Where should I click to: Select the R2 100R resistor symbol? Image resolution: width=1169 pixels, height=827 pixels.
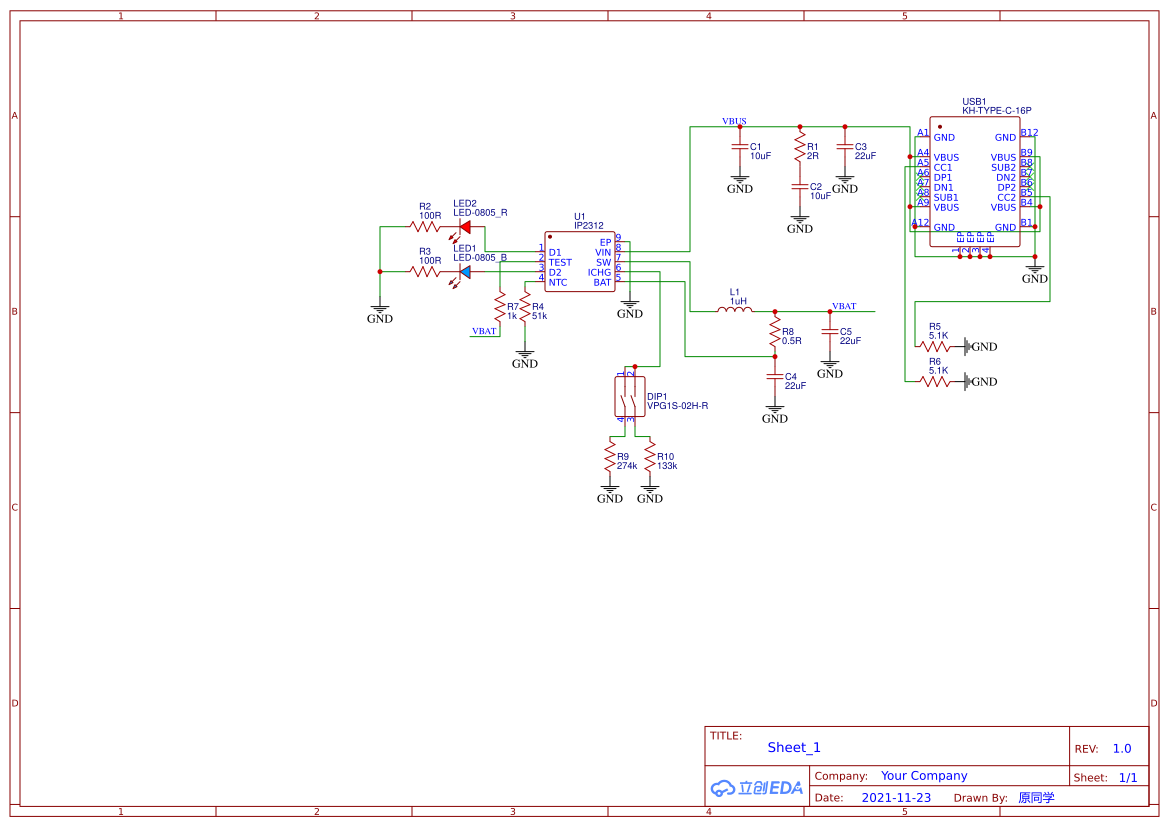point(426,227)
